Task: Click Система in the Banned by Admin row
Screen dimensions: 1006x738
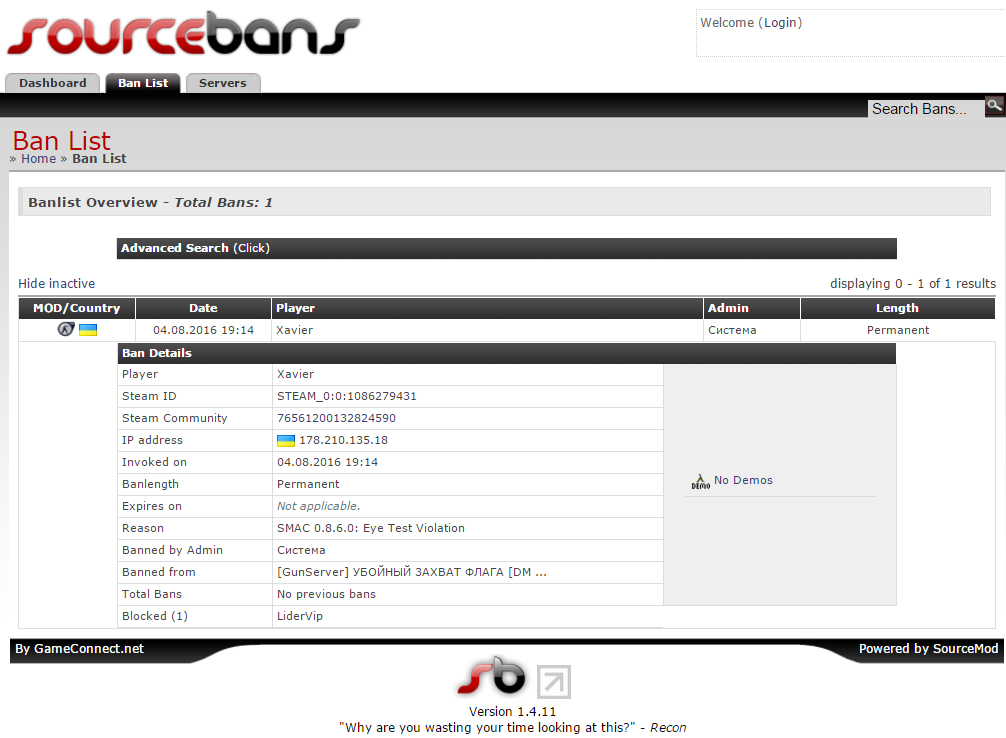Action: (301, 550)
